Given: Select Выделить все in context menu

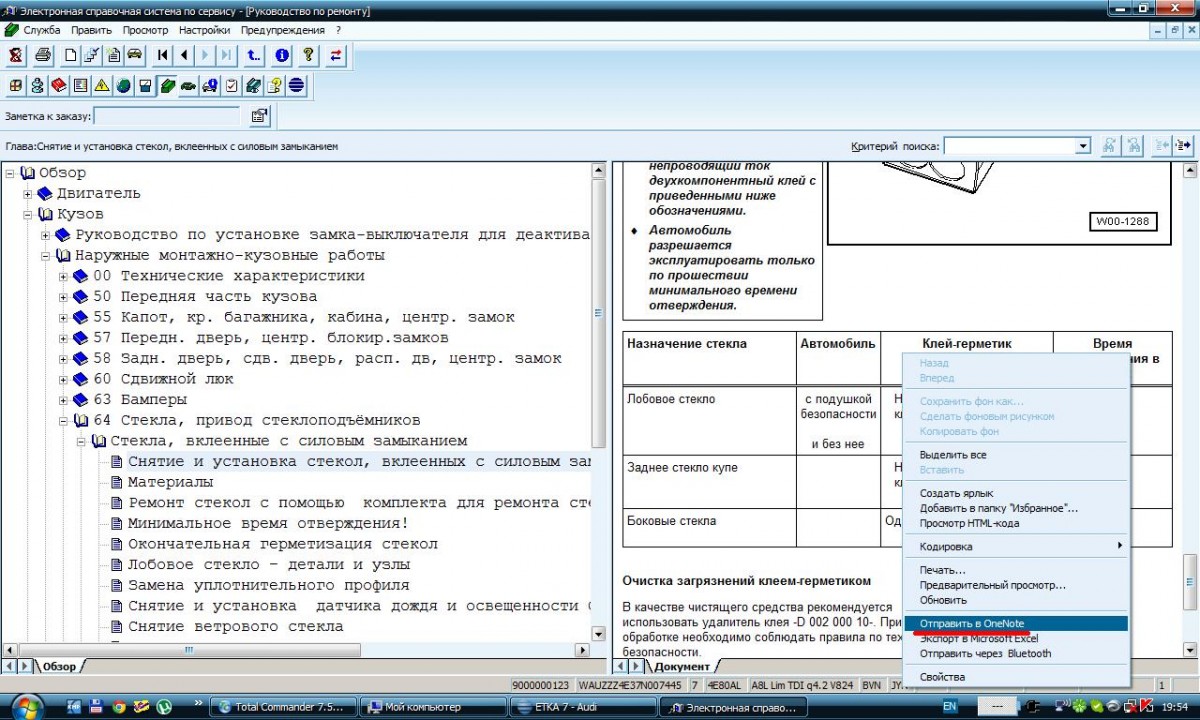Looking at the screenshot, I should 1015,455.
